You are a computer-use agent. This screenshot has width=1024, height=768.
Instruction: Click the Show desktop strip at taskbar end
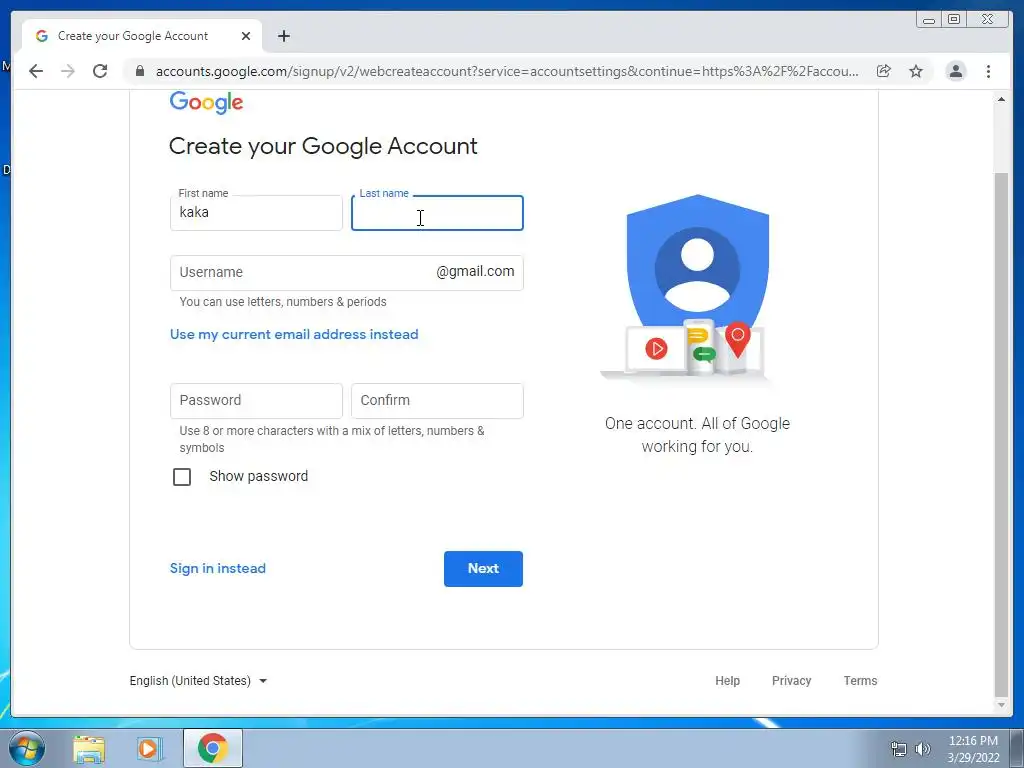coord(1017,748)
